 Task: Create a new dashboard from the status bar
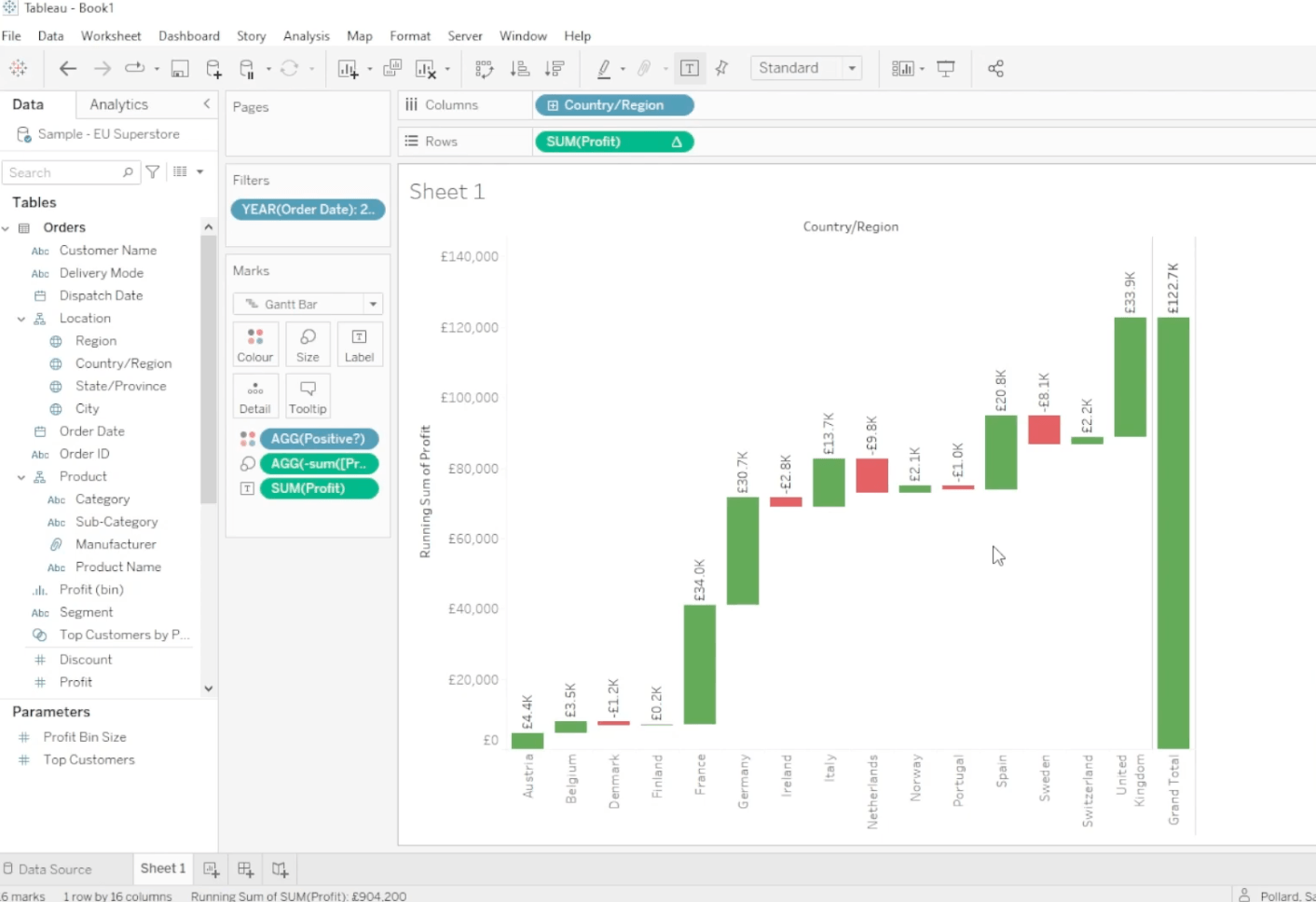pyautogui.click(x=244, y=868)
